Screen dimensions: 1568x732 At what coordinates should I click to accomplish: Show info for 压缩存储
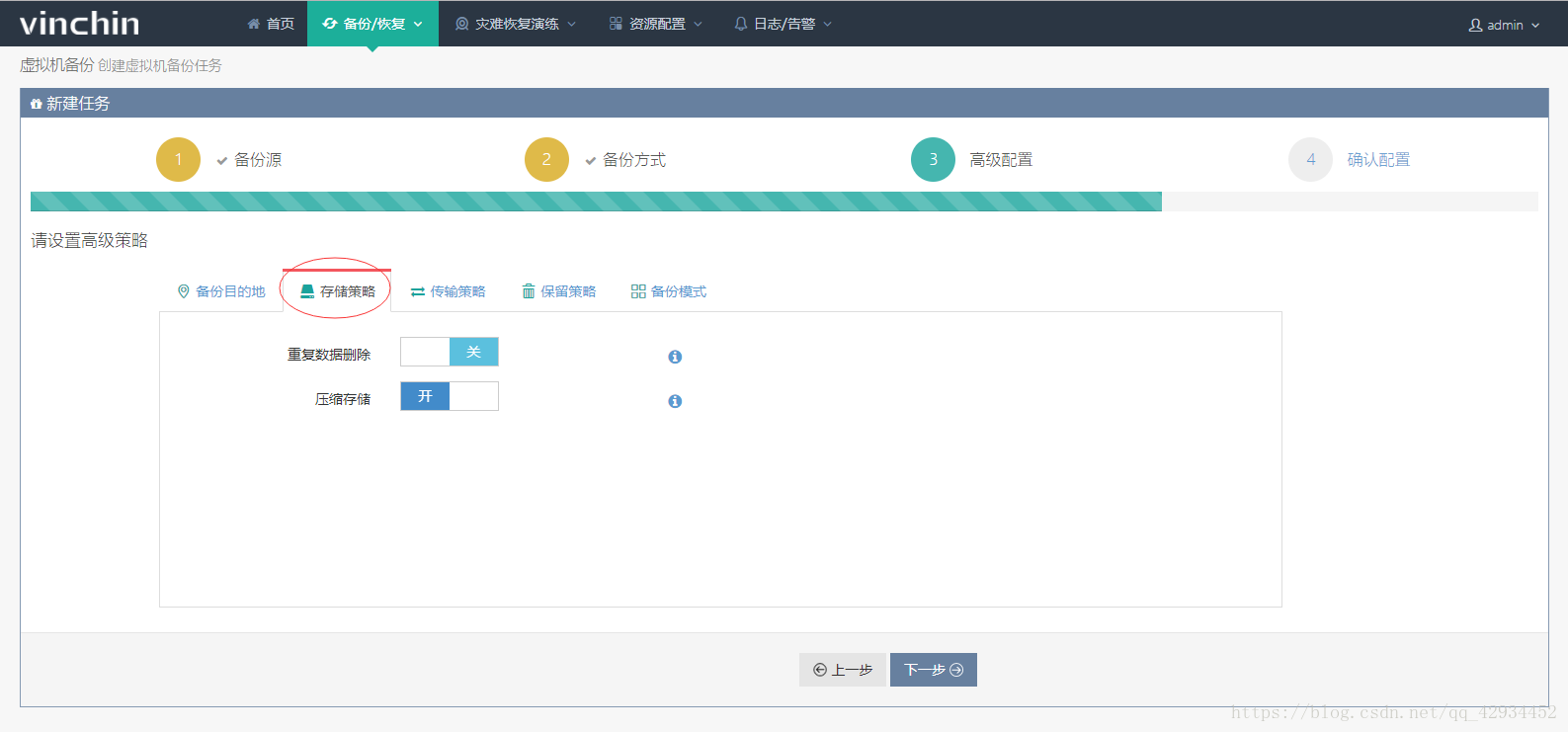[x=675, y=401]
